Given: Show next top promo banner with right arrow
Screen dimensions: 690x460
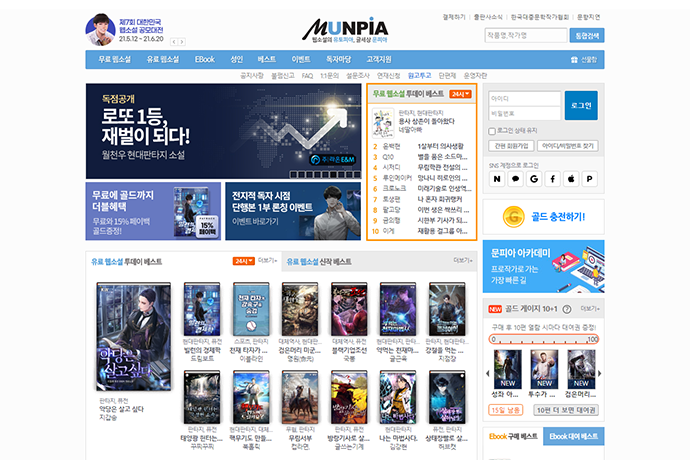Looking at the screenshot, I should click(x=182, y=42).
